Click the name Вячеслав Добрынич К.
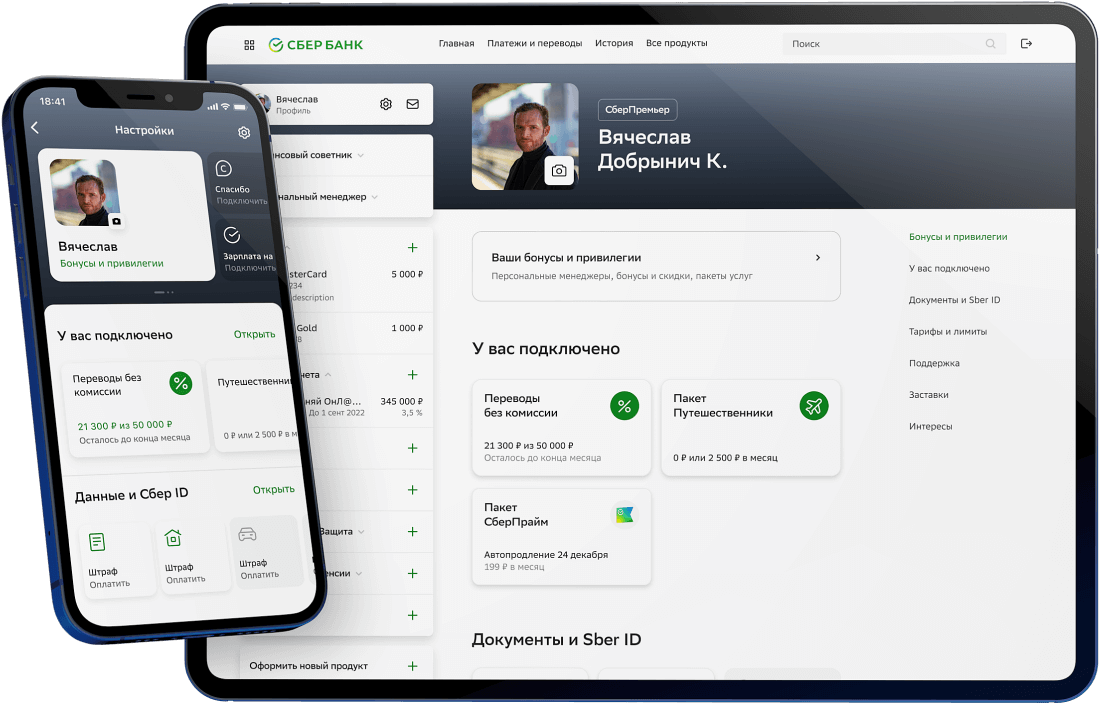 pos(662,149)
